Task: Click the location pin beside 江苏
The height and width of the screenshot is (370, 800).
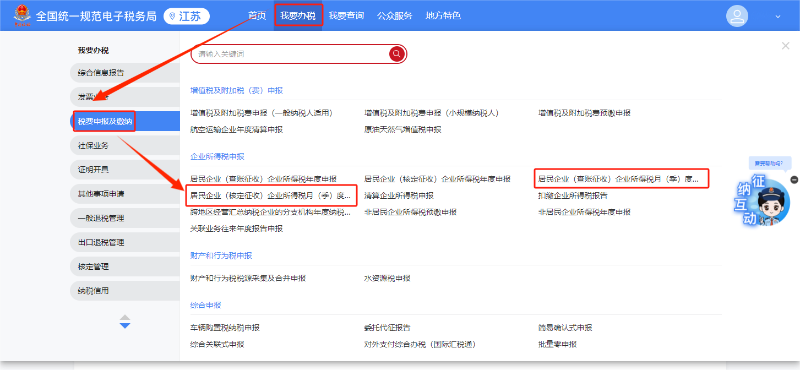Action: point(172,16)
